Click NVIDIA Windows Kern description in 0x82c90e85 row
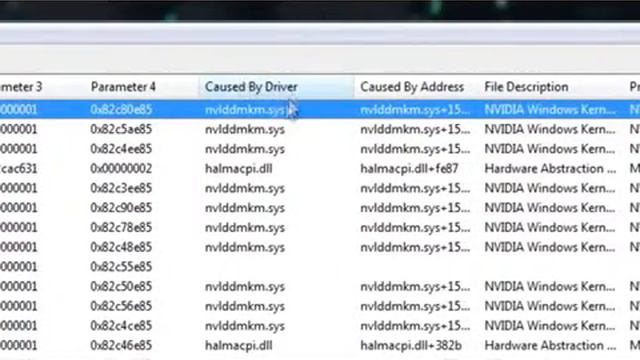The width and height of the screenshot is (640, 360). 550,208
